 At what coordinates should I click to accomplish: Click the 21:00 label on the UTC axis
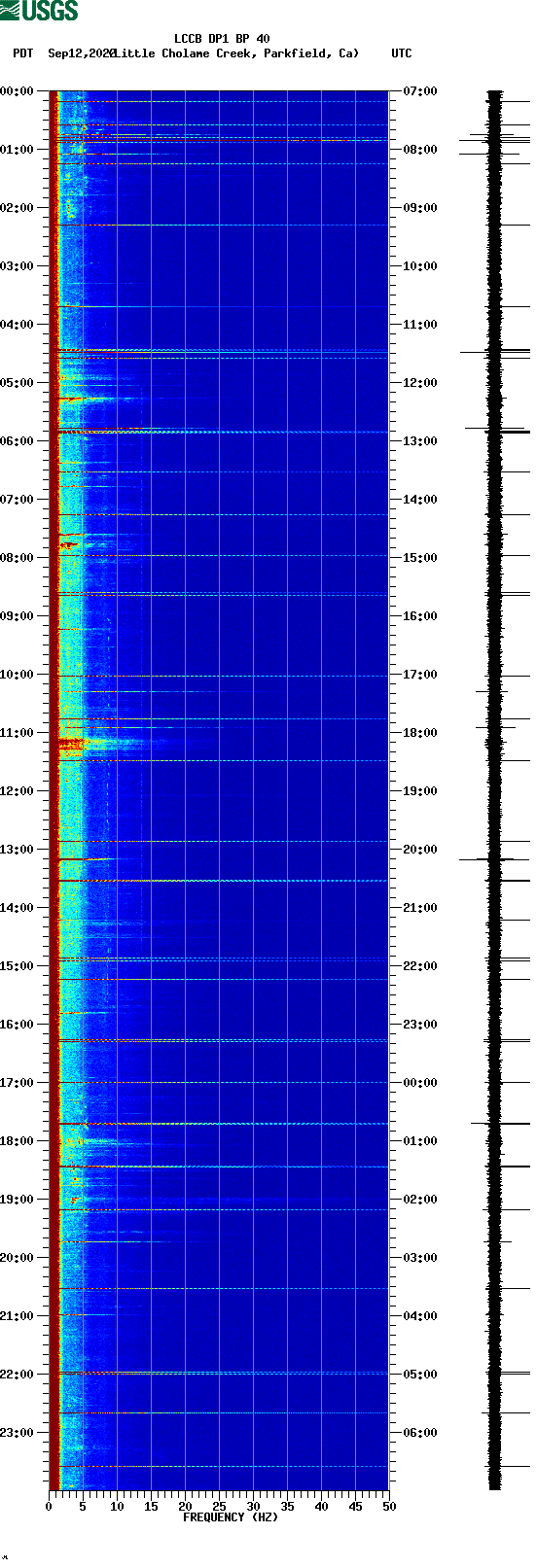420,908
